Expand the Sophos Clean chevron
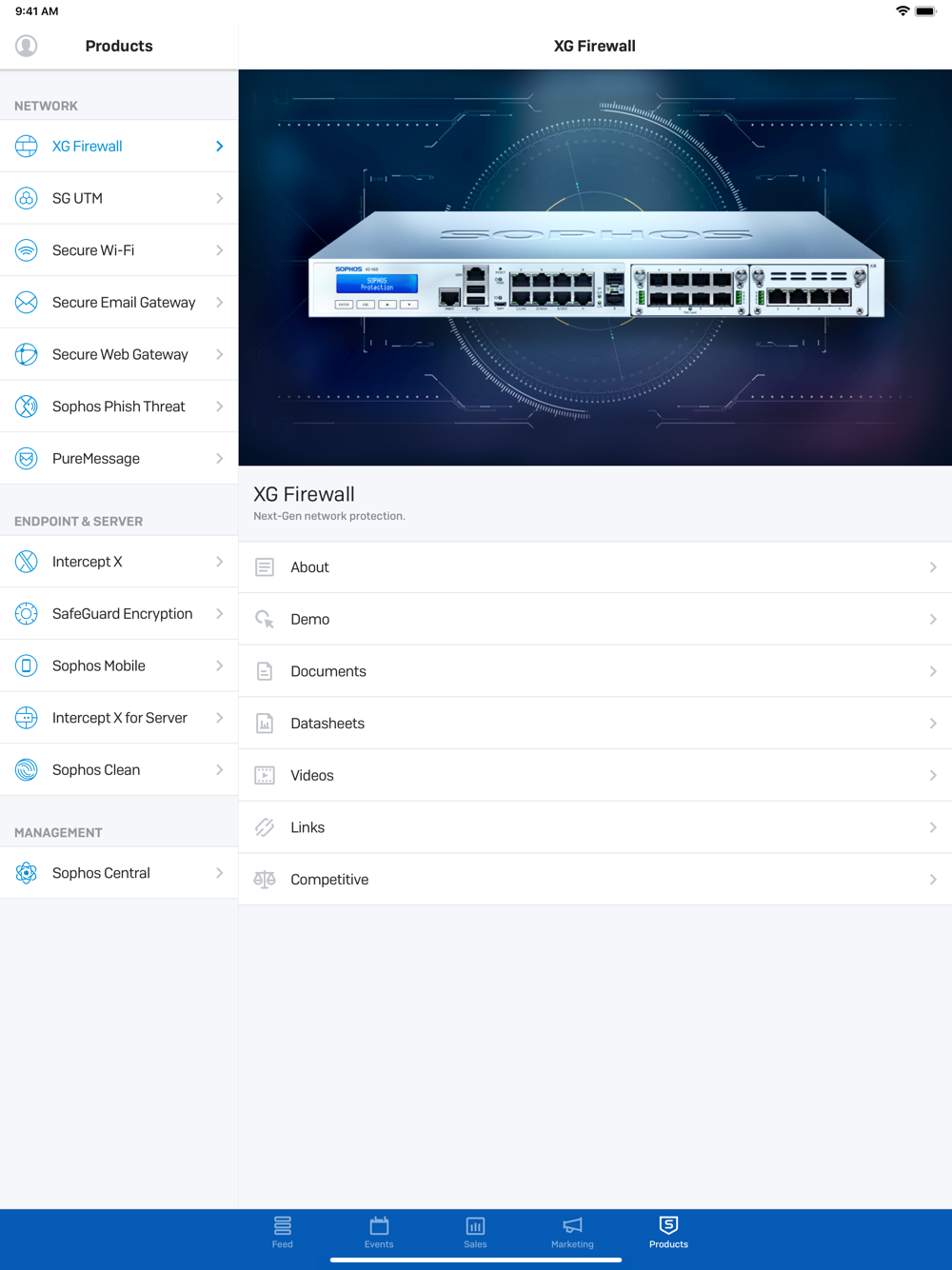The height and width of the screenshot is (1270, 952). pos(220,770)
